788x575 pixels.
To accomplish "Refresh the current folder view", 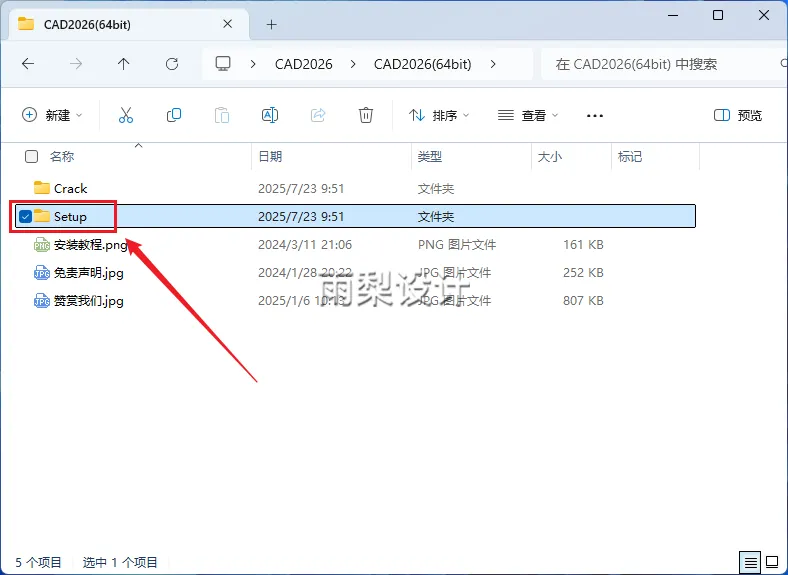I will [172, 64].
